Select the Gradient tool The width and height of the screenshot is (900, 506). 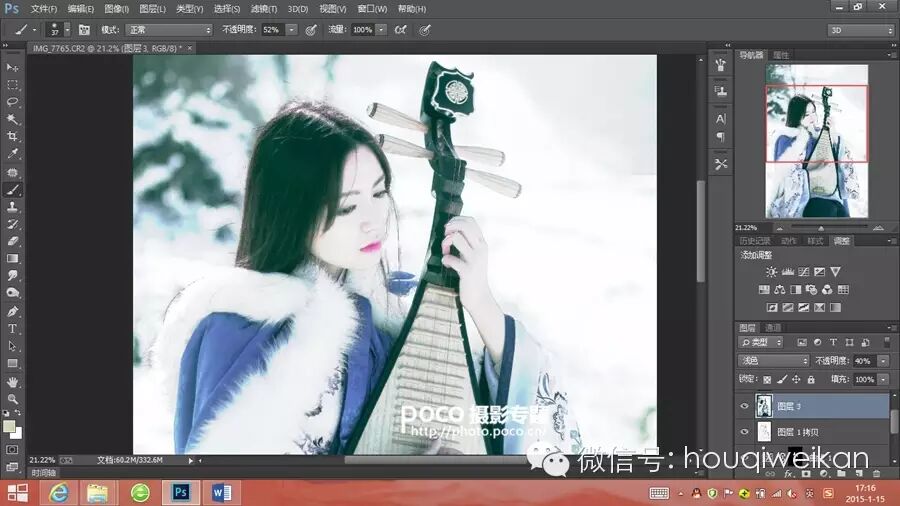pos(12,259)
